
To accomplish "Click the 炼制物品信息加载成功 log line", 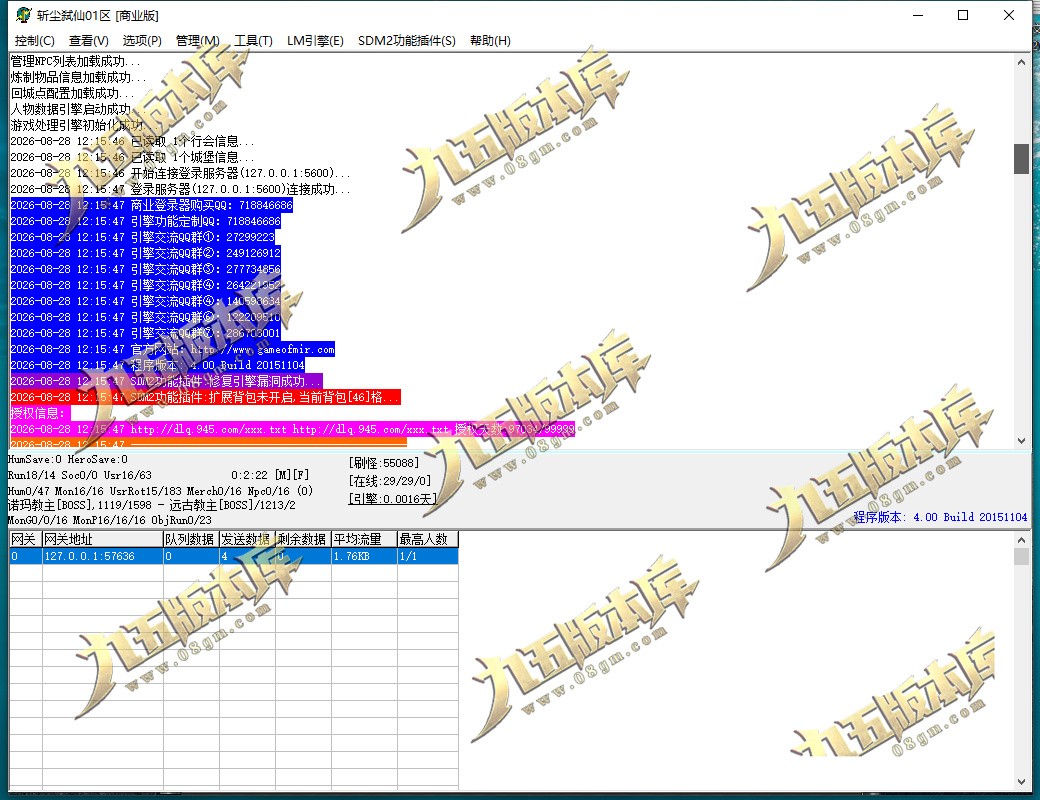I will pyautogui.click(x=78, y=77).
